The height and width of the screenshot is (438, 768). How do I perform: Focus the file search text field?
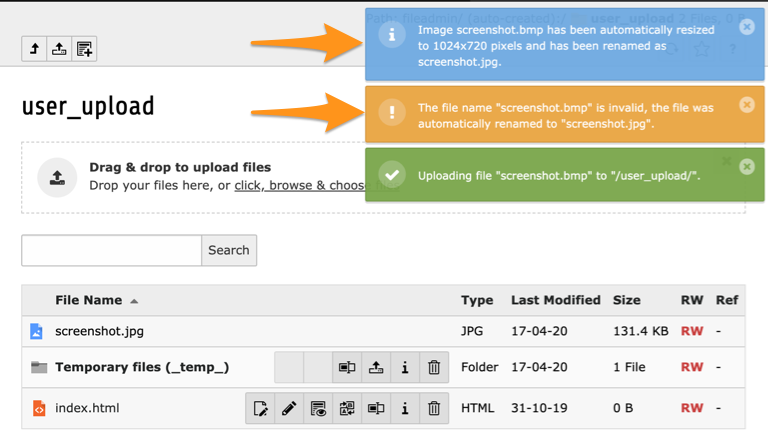[x=111, y=250]
